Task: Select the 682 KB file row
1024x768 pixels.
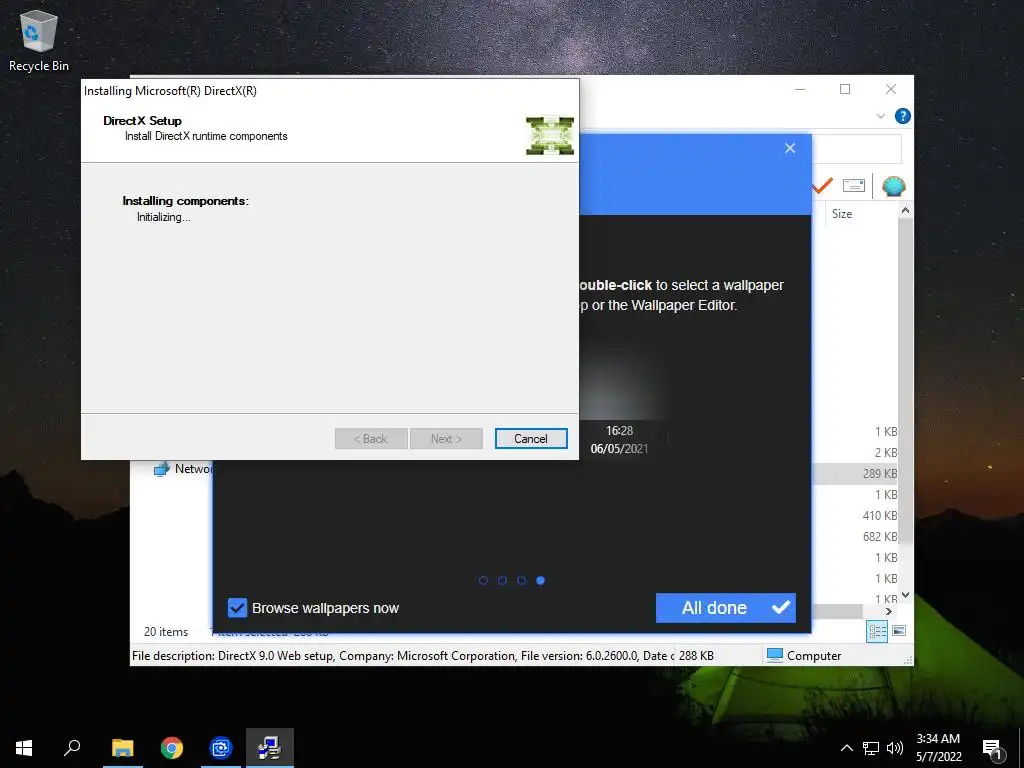Action: pos(856,536)
